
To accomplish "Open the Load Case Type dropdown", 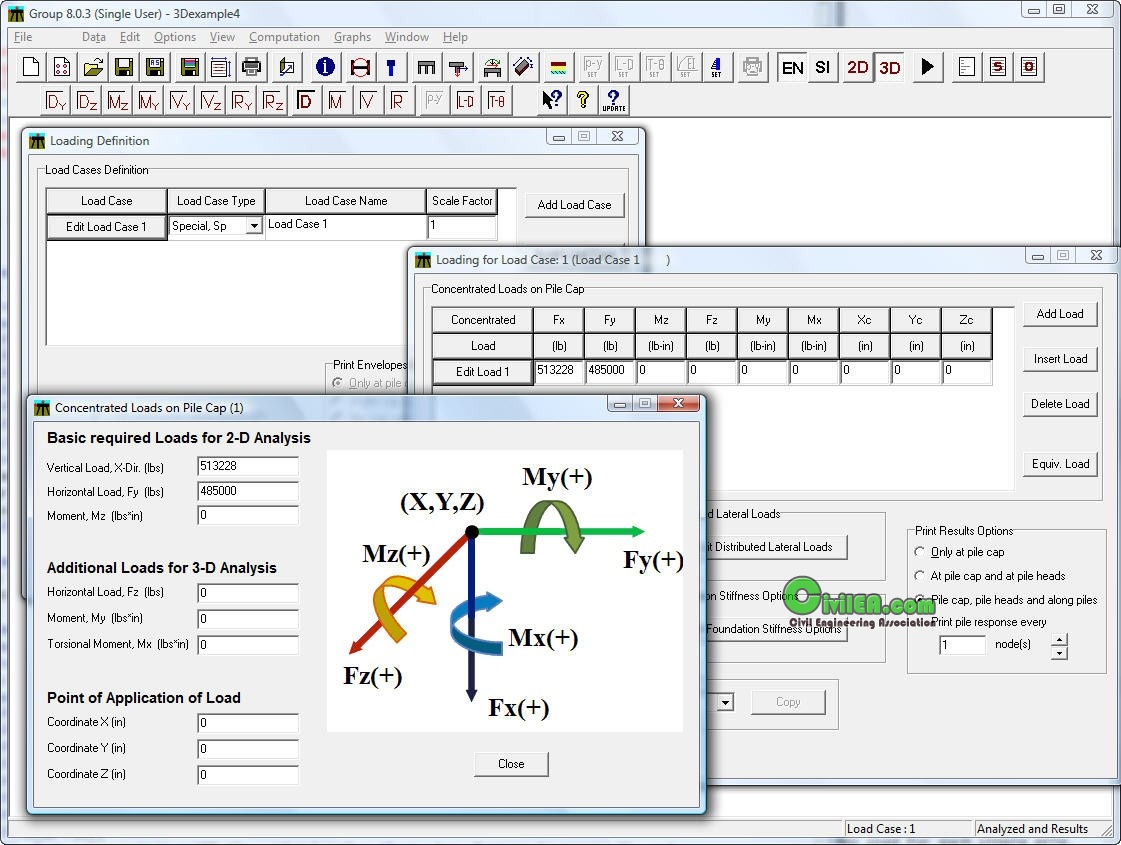I will (254, 226).
